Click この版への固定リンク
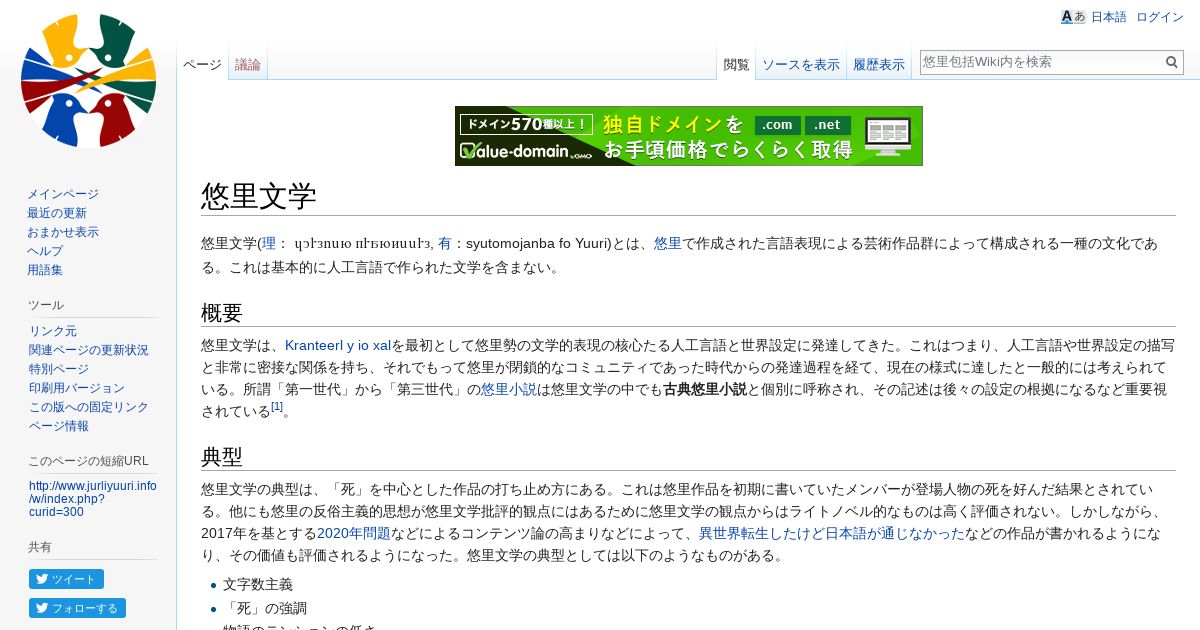The image size is (1200, 630). 89,407
